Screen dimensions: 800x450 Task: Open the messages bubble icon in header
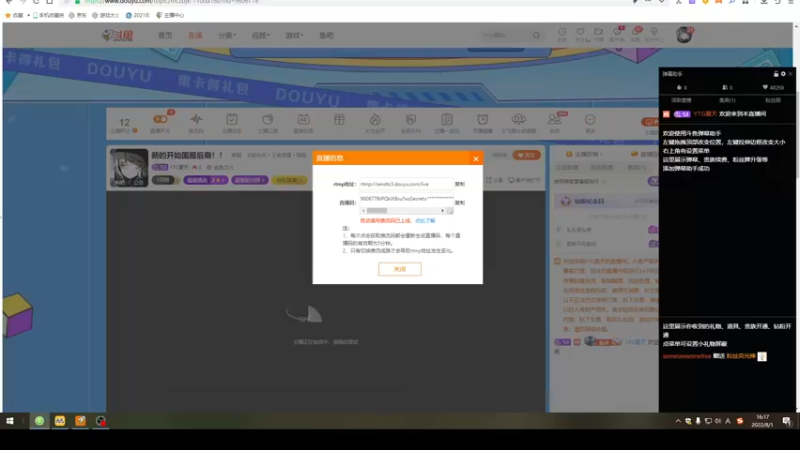(636, 32)
